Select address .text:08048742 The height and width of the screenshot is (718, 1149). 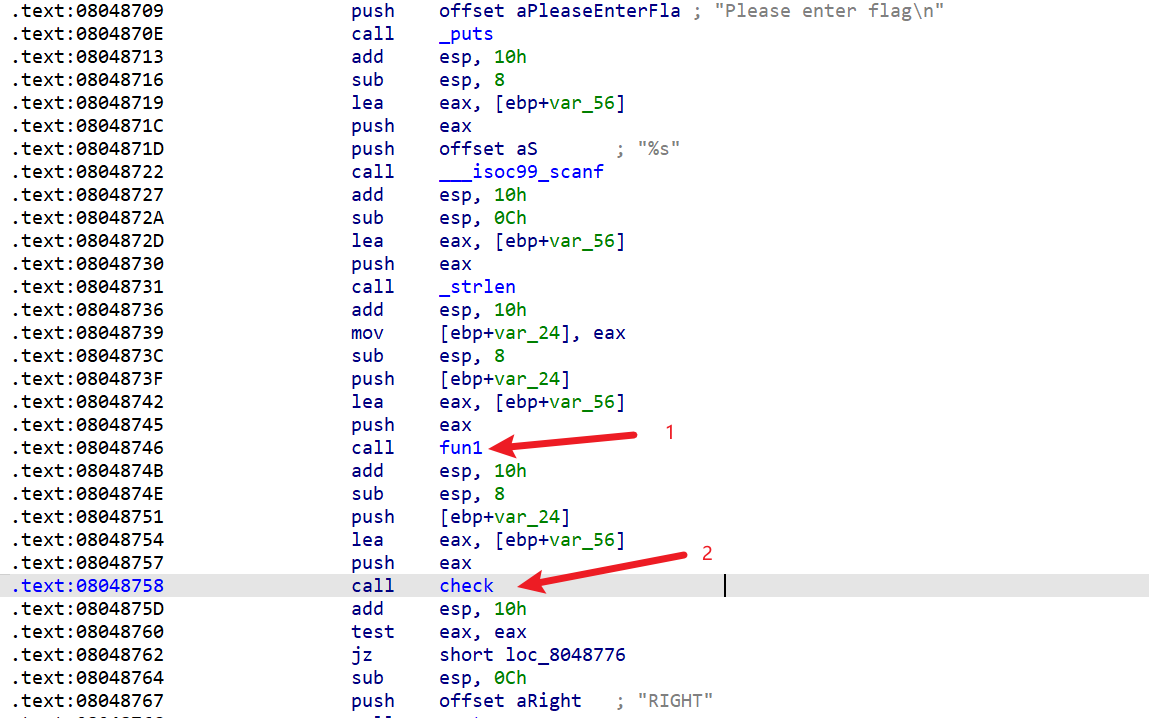click(x=87, y=401)
